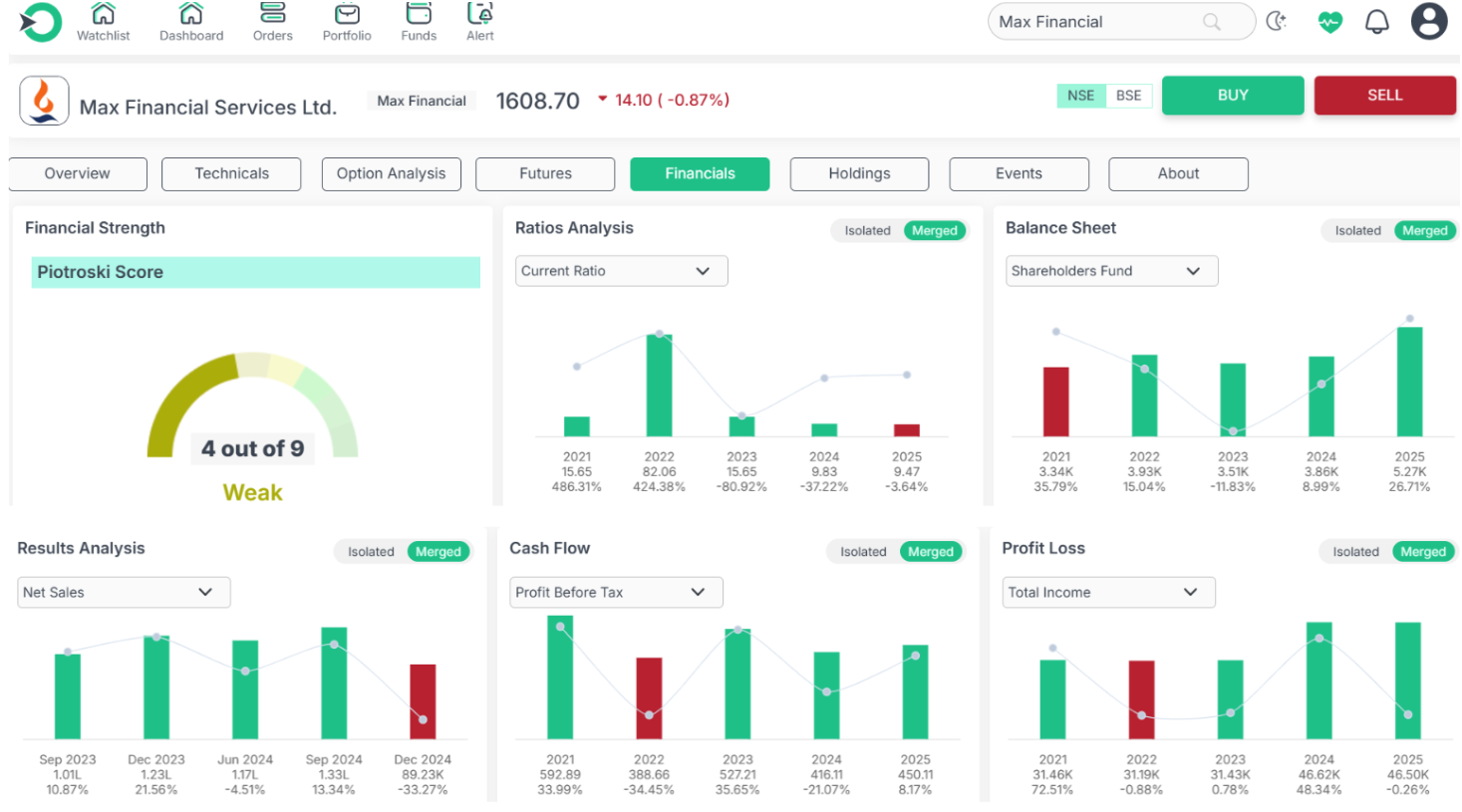This screenshot has height=812, width=1462.
Task: Expand the Current Ratio dropdown
Action: [x=621, y=271]
